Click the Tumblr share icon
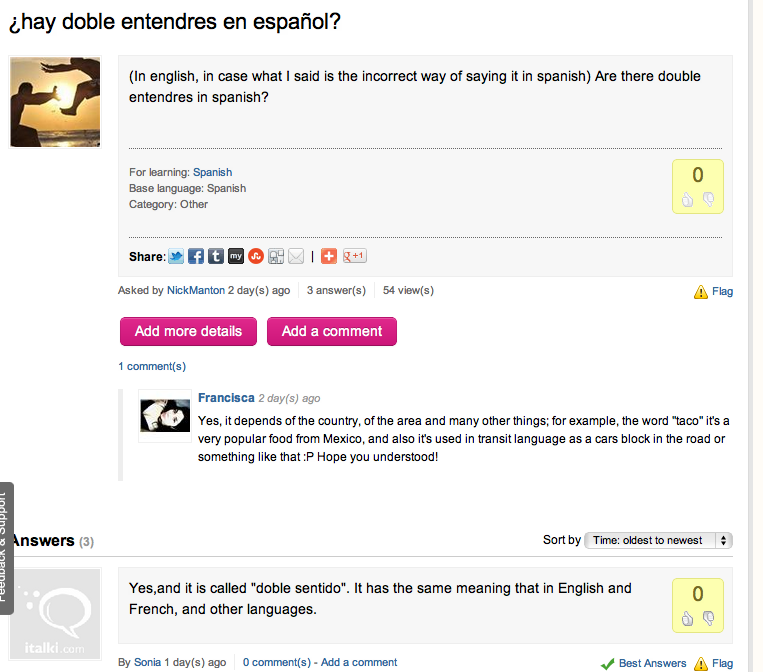Viewport: 763px width, 672px height. coord(216,256)
